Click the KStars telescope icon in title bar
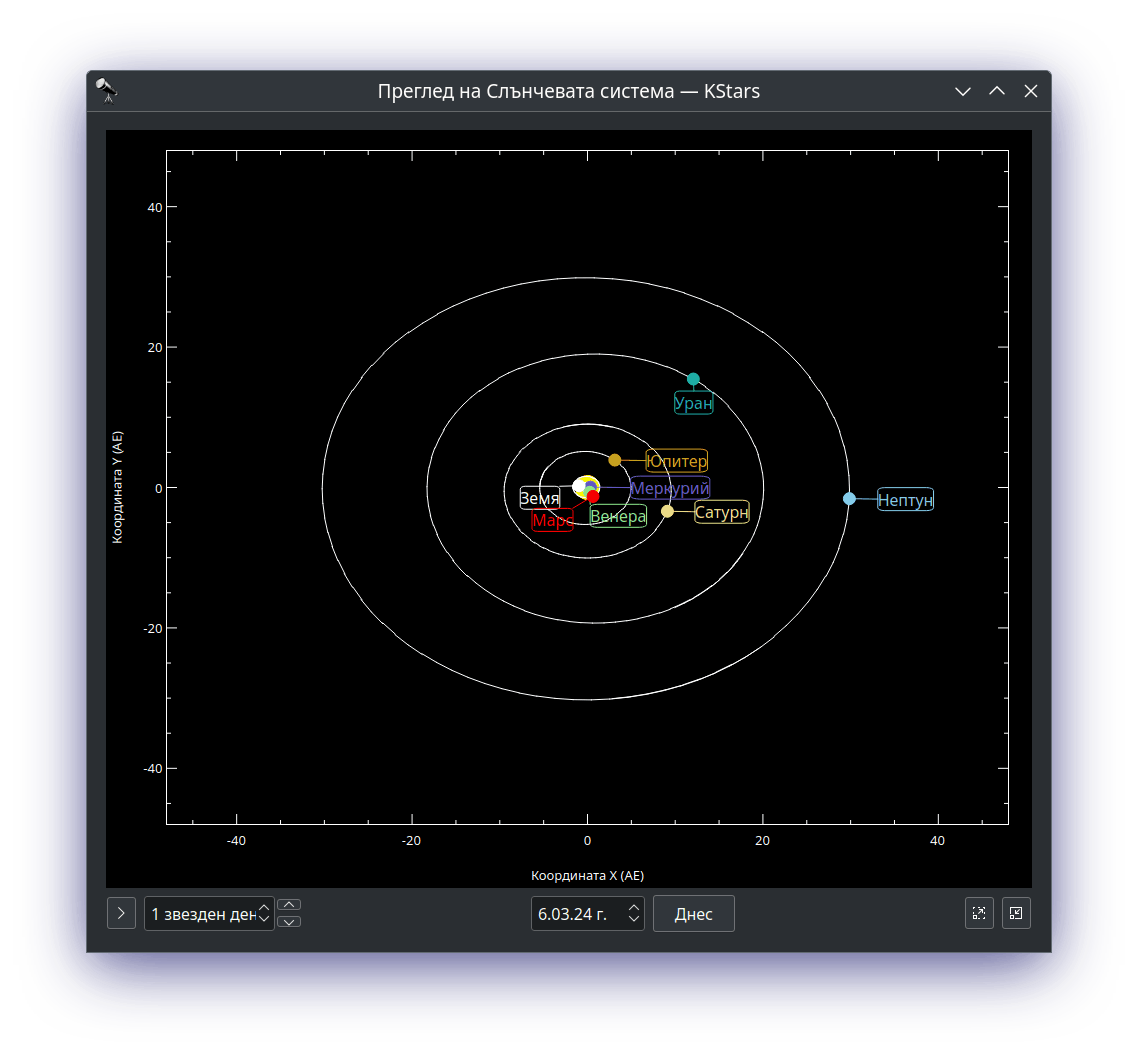1138x1055 pixels. point(106,91)
